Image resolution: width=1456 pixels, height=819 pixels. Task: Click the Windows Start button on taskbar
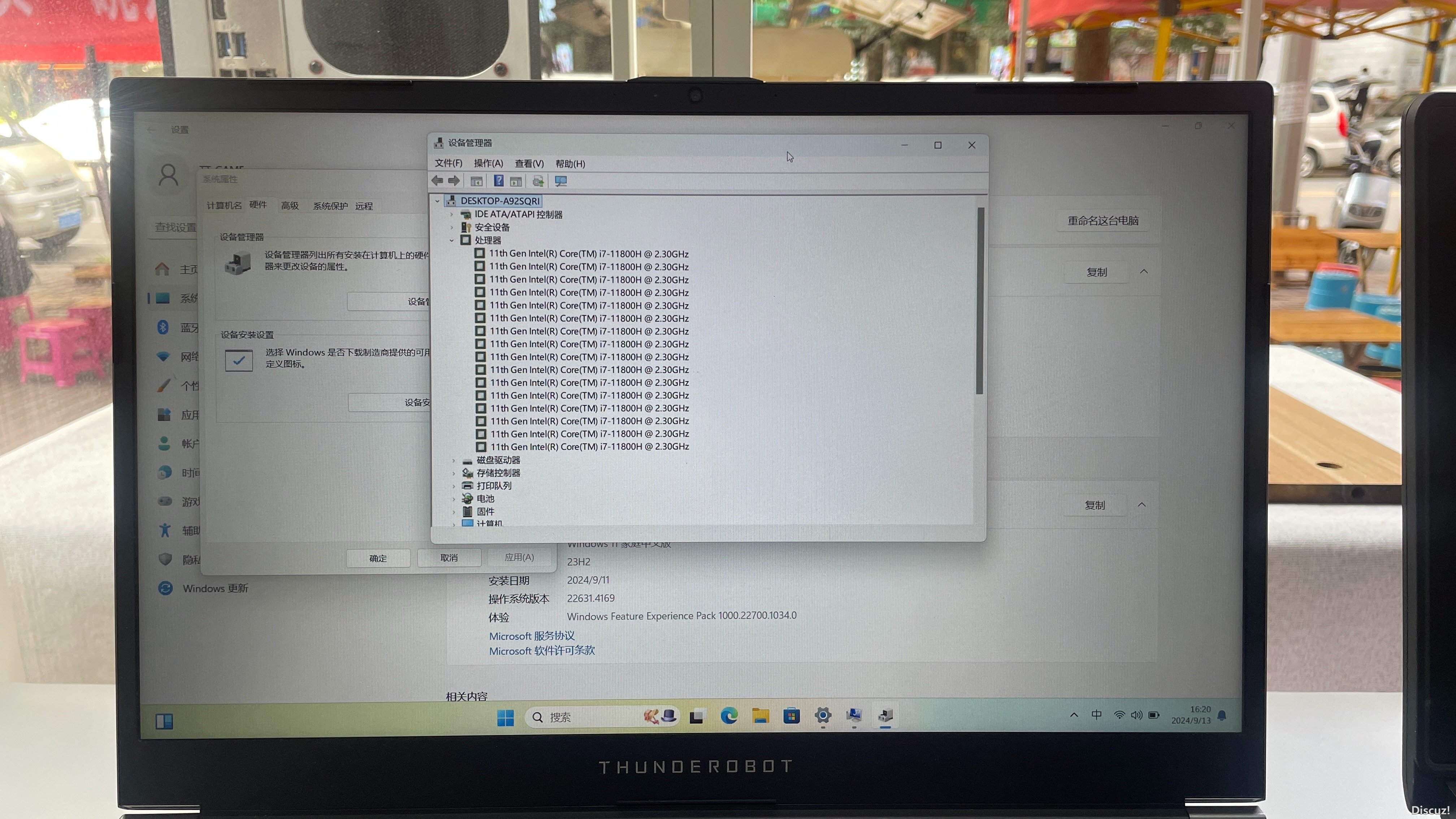tap(505, 718)
